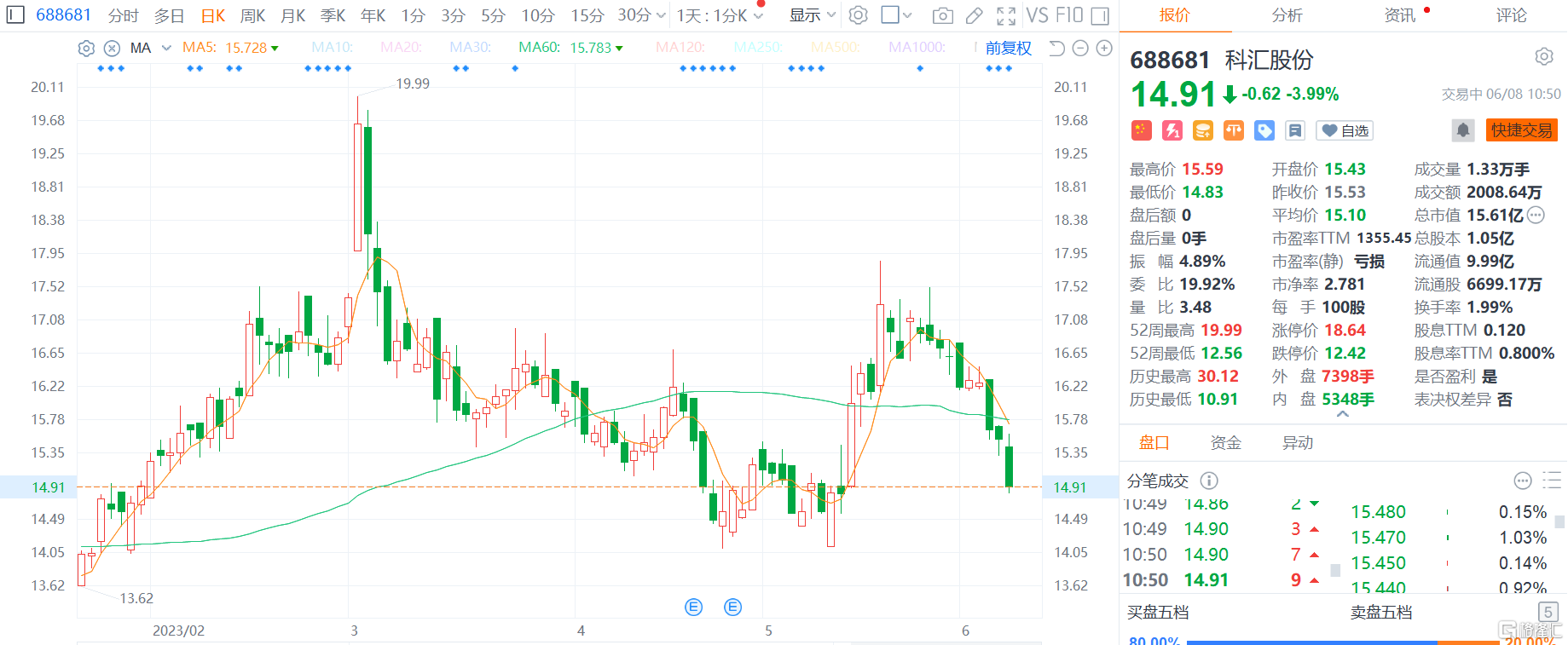Image resolution: width=1568 pixels, height=645 pixels.
Task: Select the 异动 tab
Action: 1298,442
